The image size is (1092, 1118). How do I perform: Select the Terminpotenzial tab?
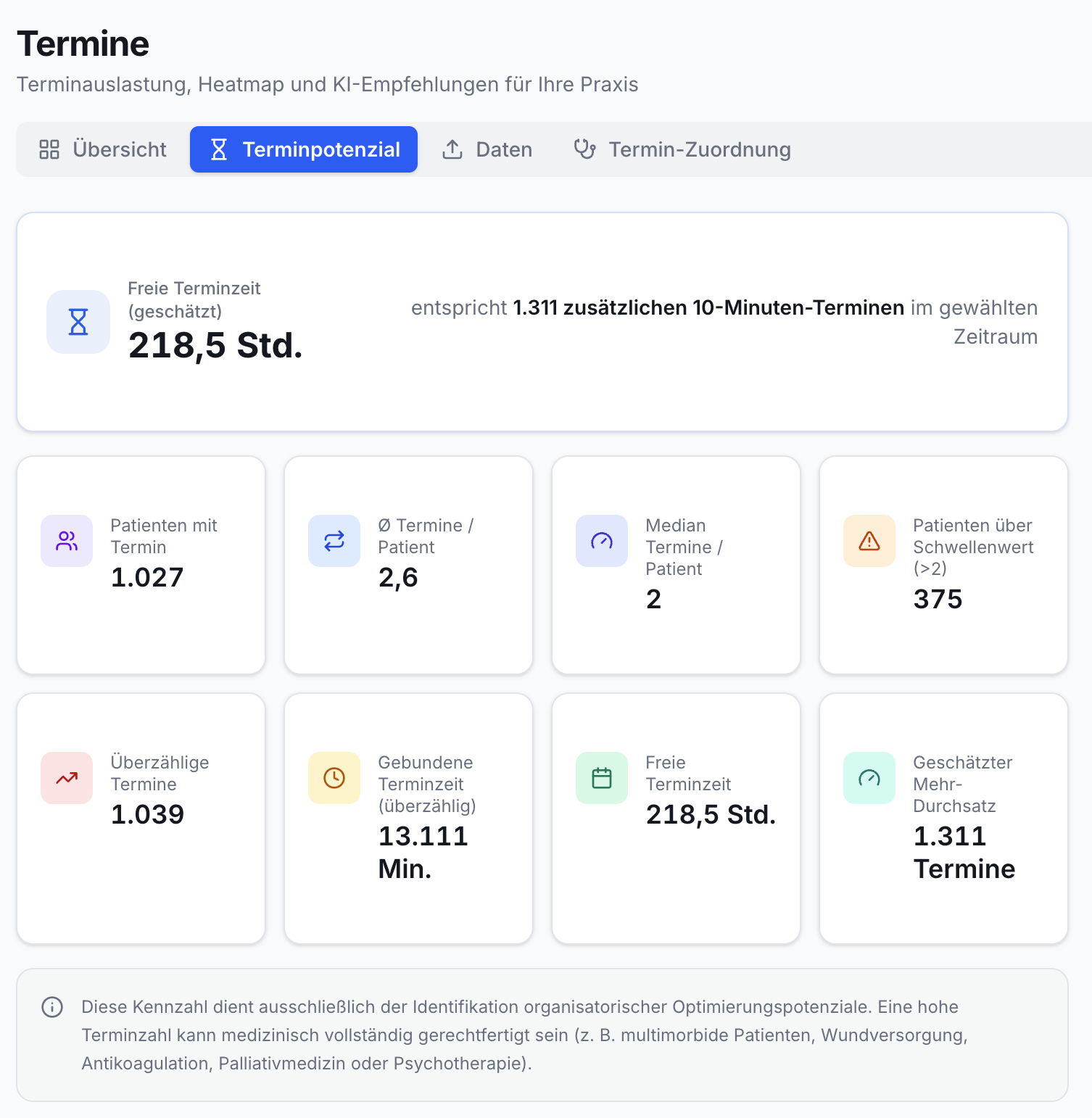pyautogui.click(x=304, y=149)
